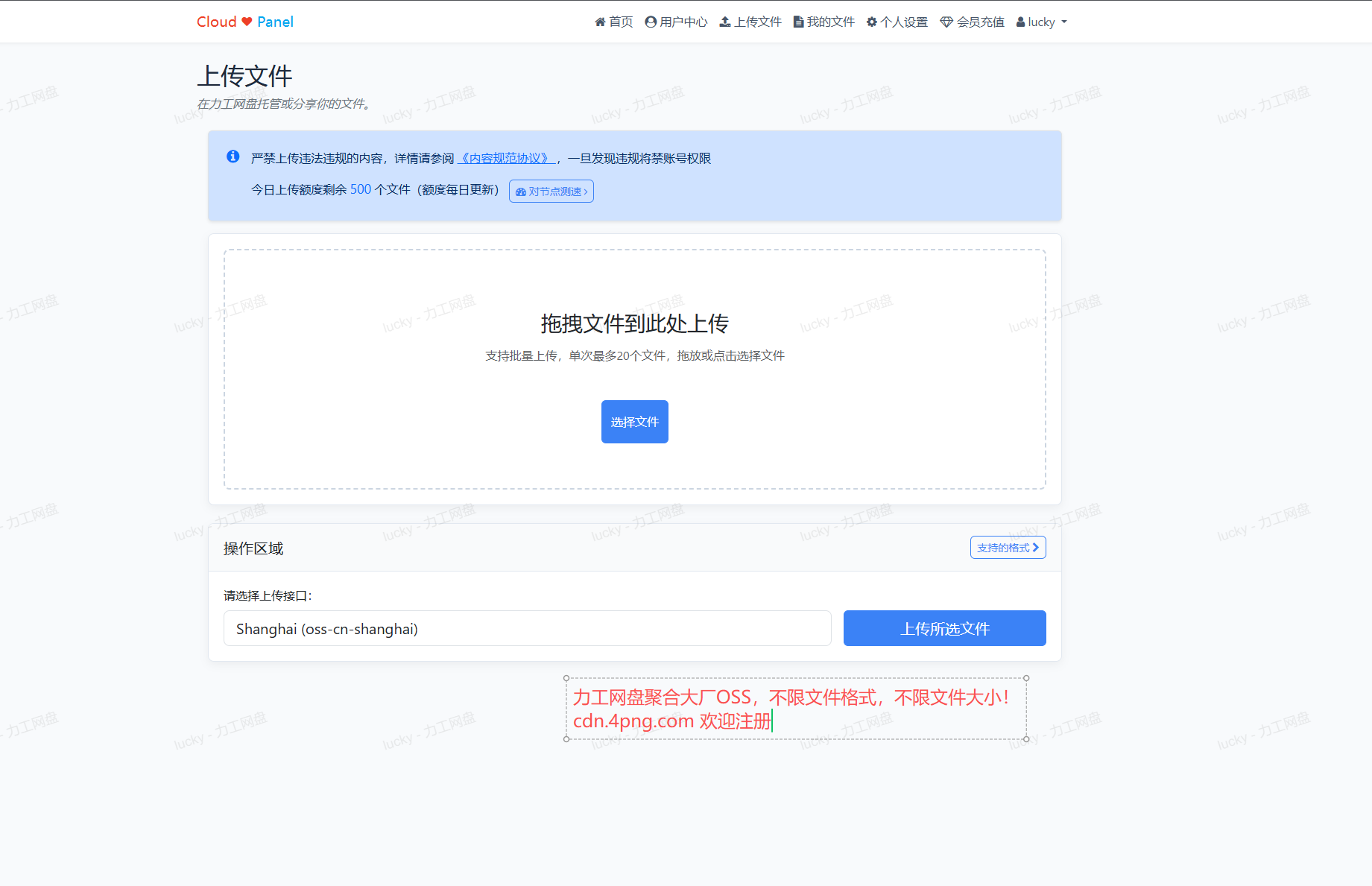Click the blue info circle icon

233,156
